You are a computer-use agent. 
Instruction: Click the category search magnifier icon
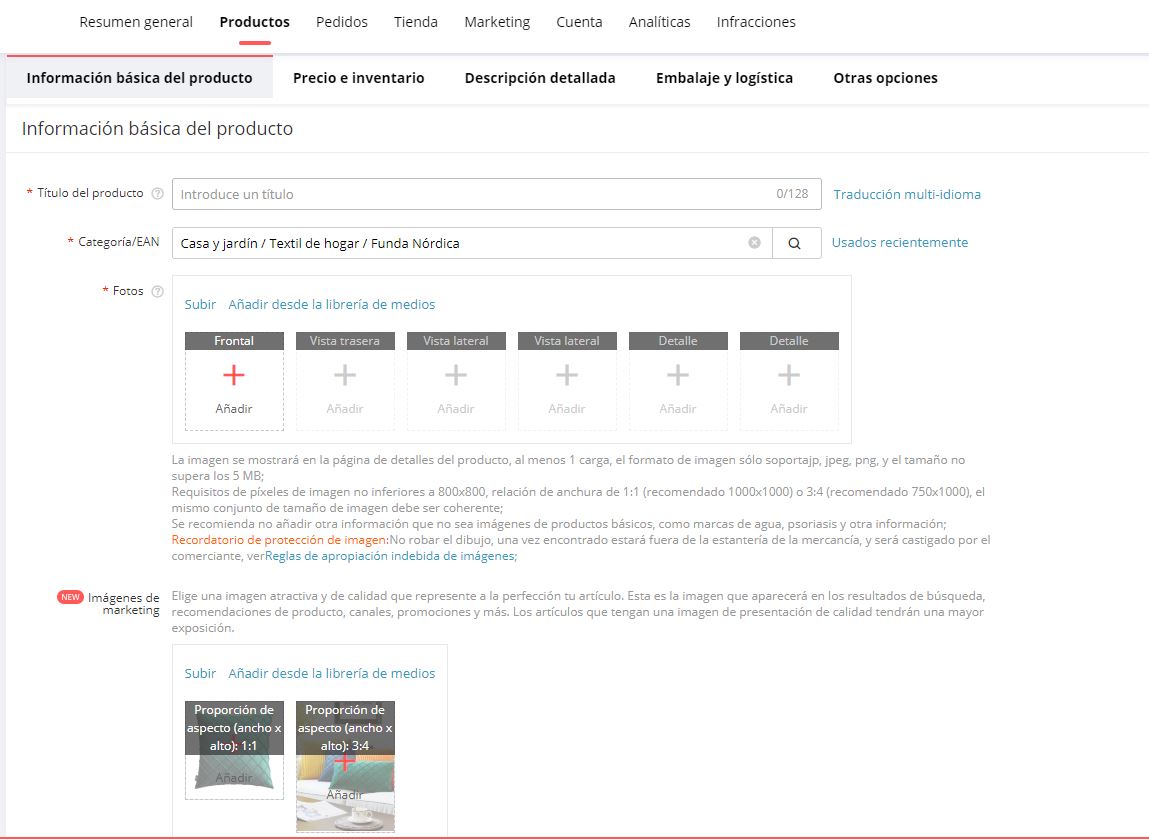pos(794,243)
